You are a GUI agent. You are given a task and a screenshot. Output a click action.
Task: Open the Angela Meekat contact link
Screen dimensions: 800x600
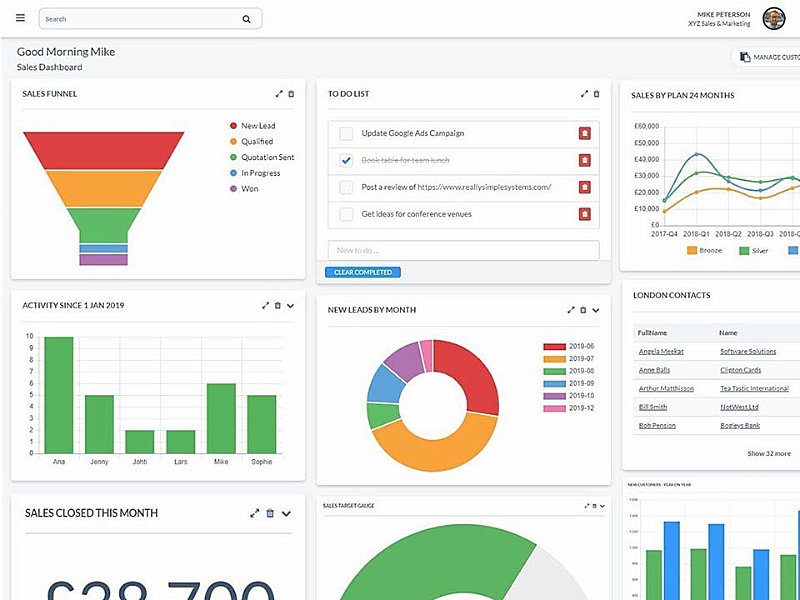661,351
